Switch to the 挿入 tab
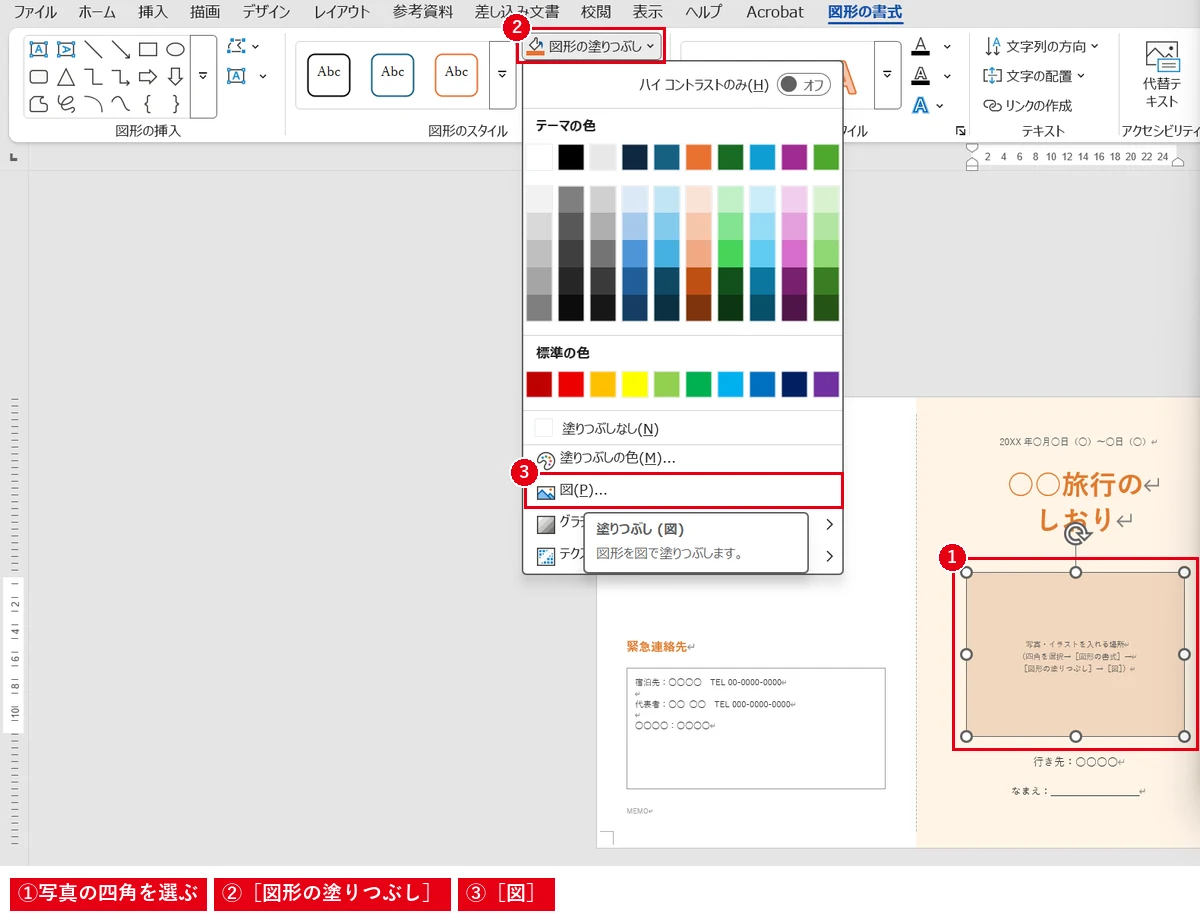 [x=153, y=12]
